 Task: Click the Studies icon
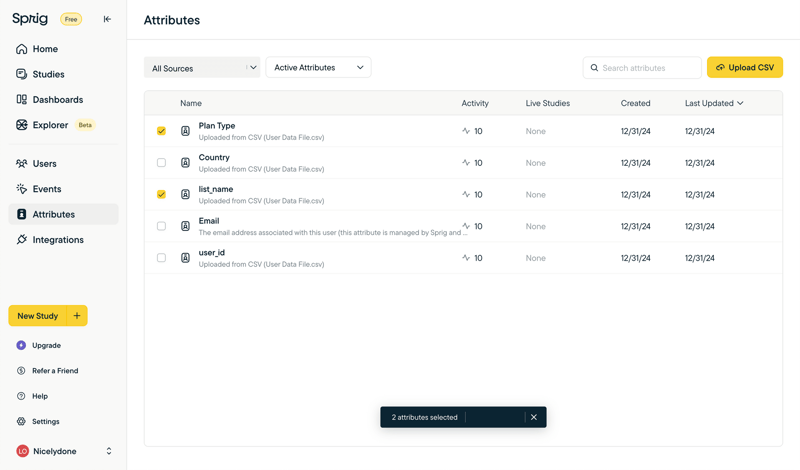pos(21,74)
